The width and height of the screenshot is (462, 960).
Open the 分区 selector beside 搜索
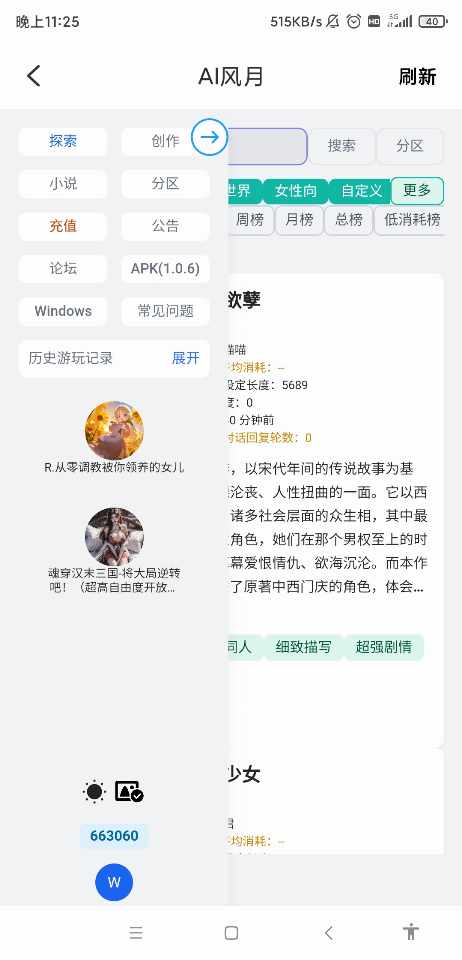click(x=409, y=146)
